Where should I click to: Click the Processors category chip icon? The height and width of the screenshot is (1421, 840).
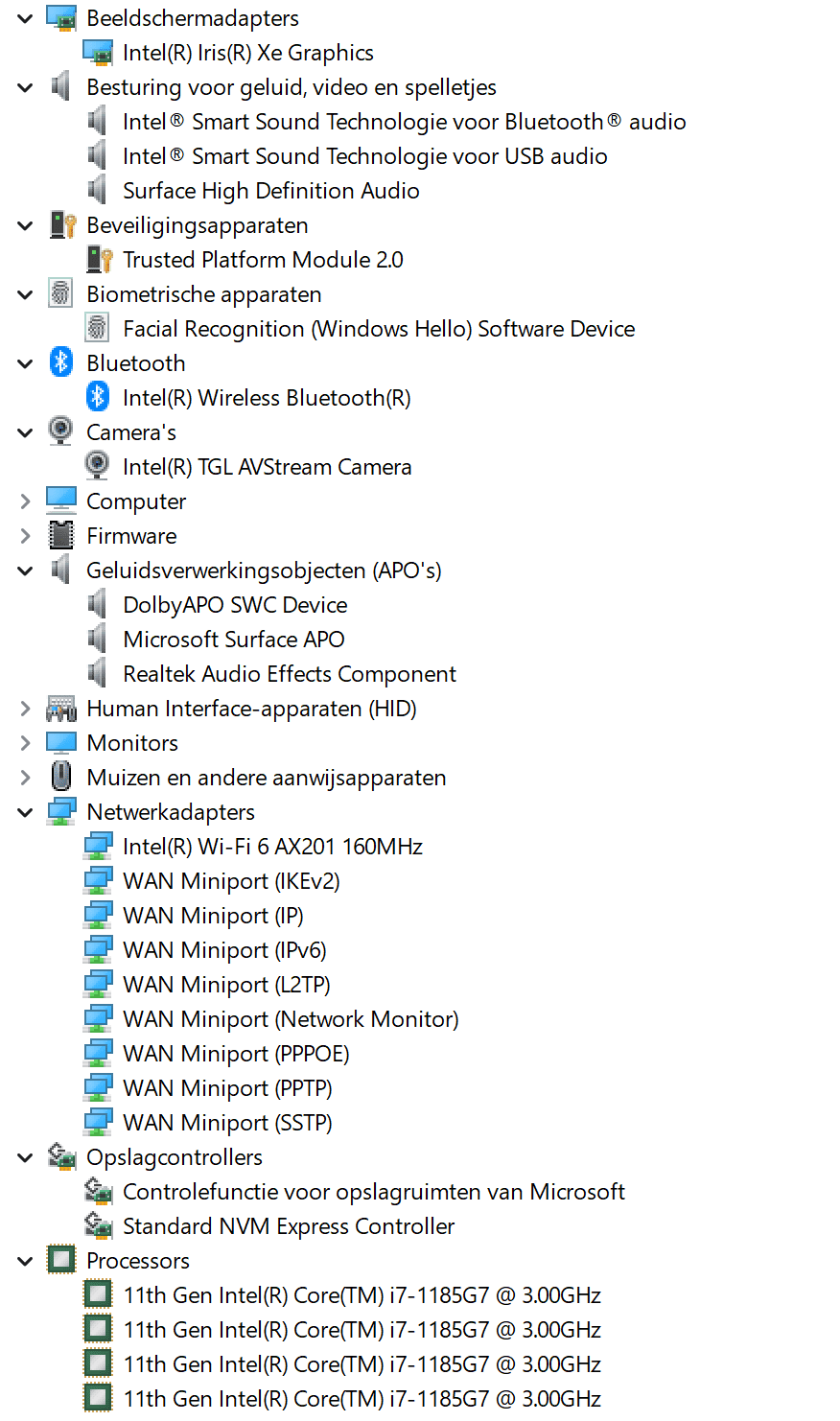coord(61,1260)
